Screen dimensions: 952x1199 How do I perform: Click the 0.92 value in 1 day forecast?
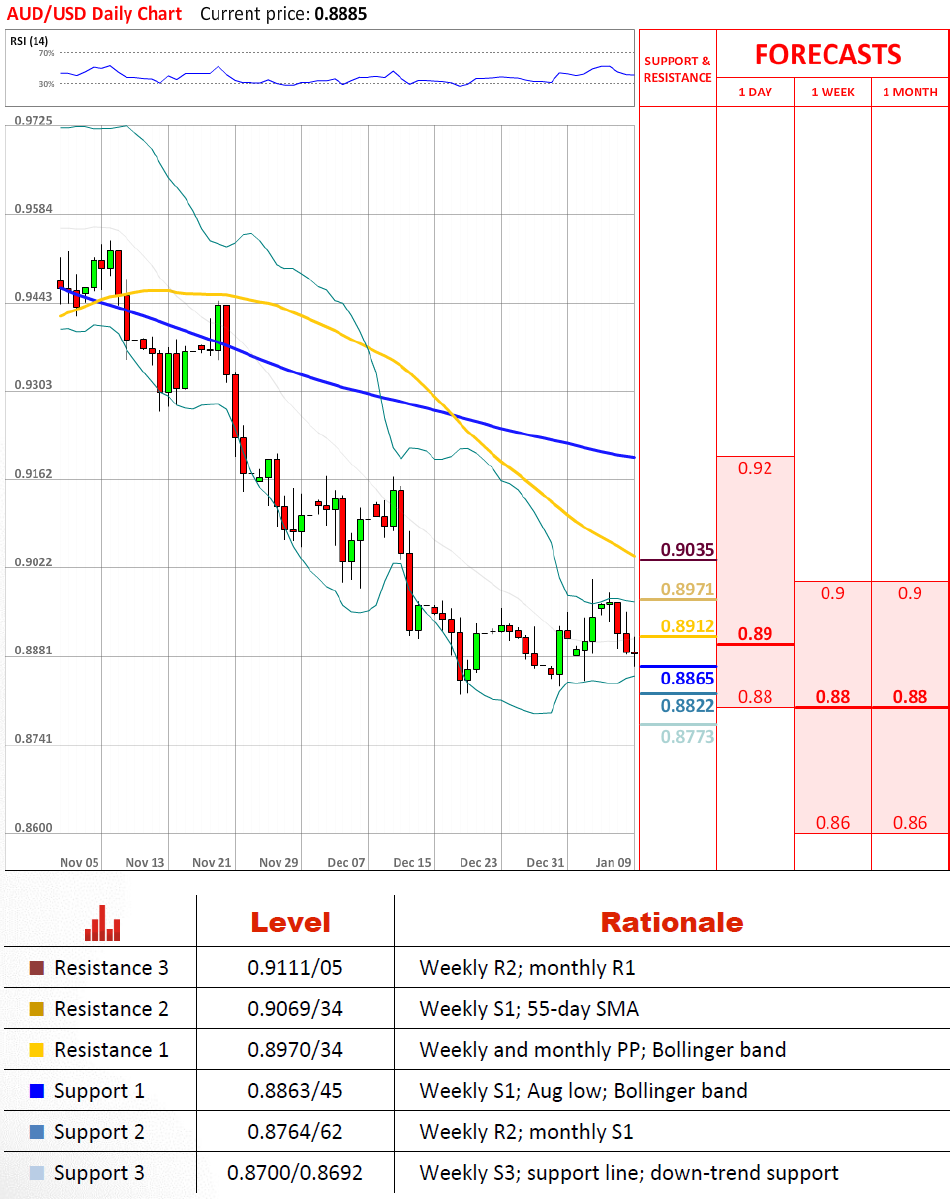(x=755, y=468)
